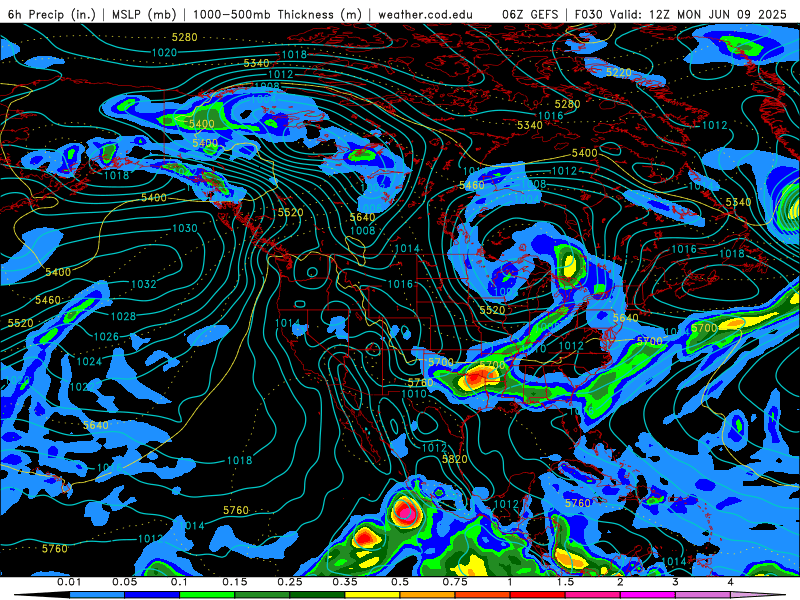Select the orange 0.5–0.75 legend swatch
The height and width of the screenshot is (600, 800).
point(428,595)
